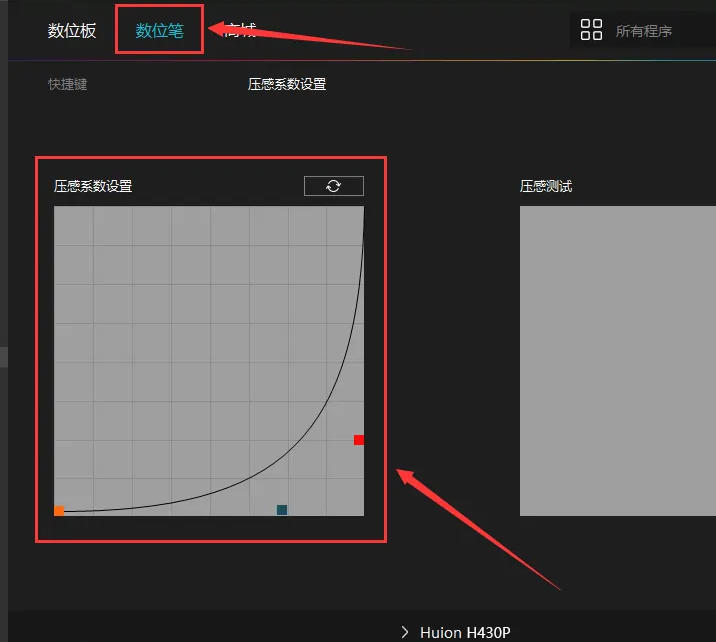Switch to the 数位笔 tab
Image resolution: width=716 pixels, height=642 pixels.
click(160, 30)
